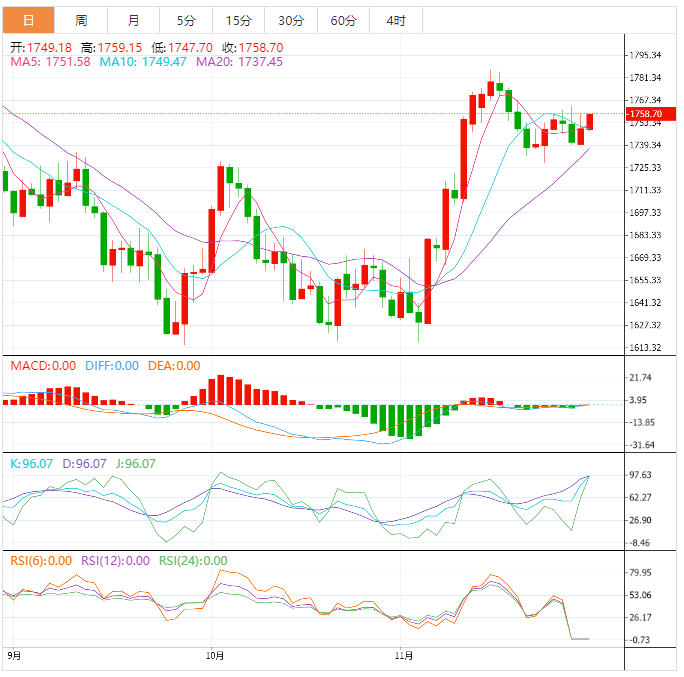Screen dimensions: 684x677
Task: Click the MA5 legend label
Action: [x=50, y=62]
